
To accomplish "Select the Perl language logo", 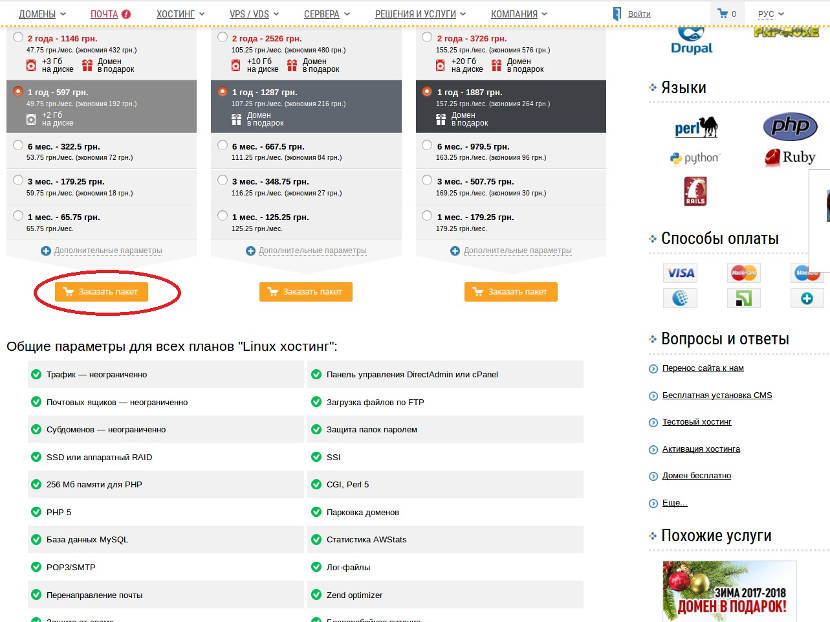I will (696, 127).
